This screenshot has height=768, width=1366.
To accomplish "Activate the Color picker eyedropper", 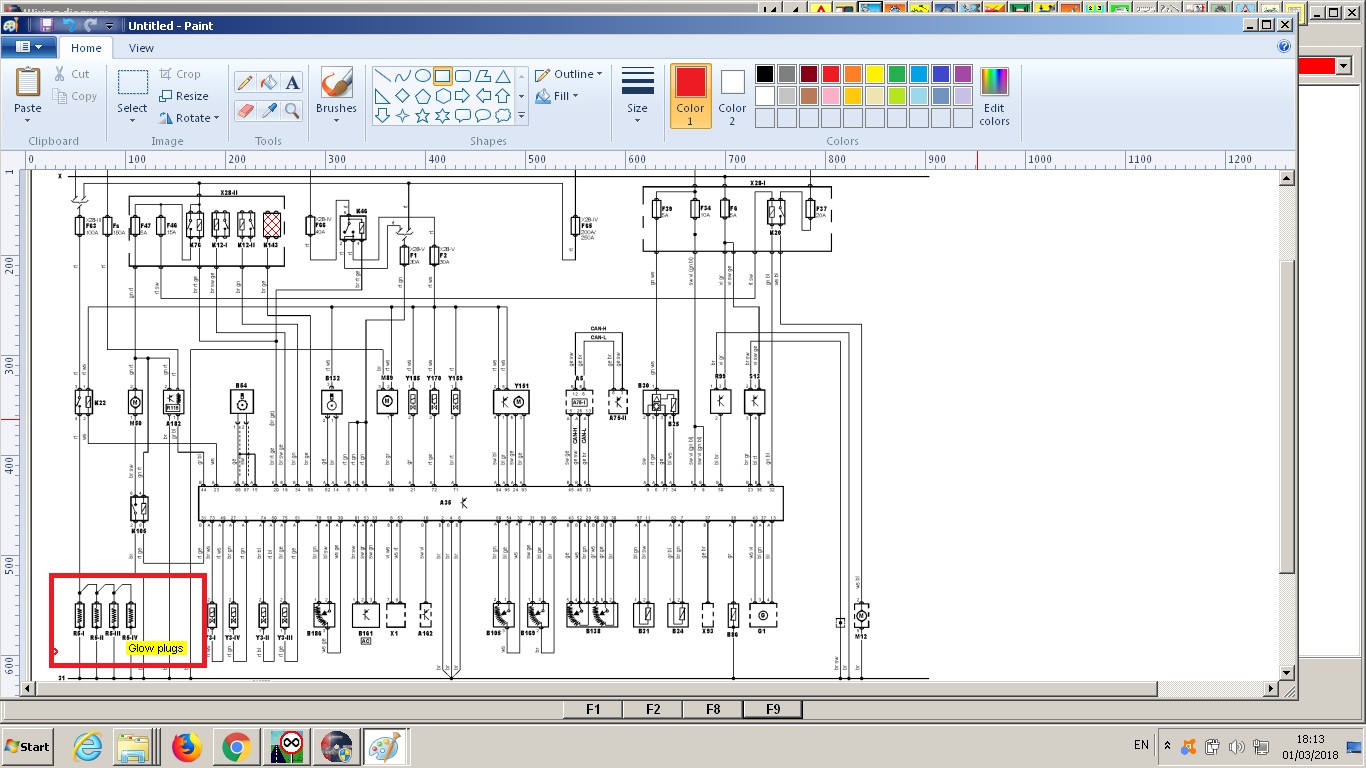I will pos(269,109).
